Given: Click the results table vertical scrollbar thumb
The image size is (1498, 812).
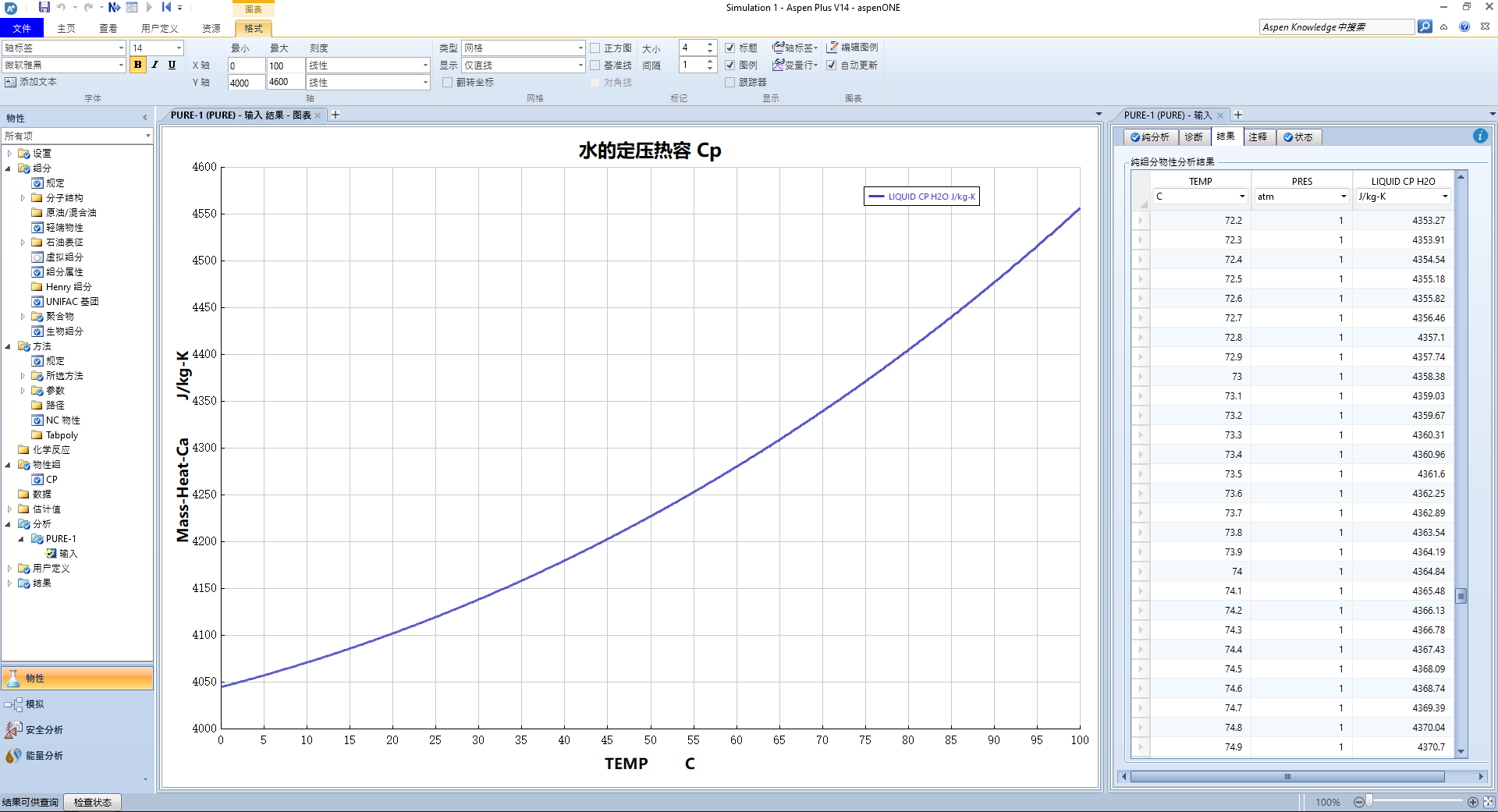Looking at the screenshot, I should [x=1461, y=596].
